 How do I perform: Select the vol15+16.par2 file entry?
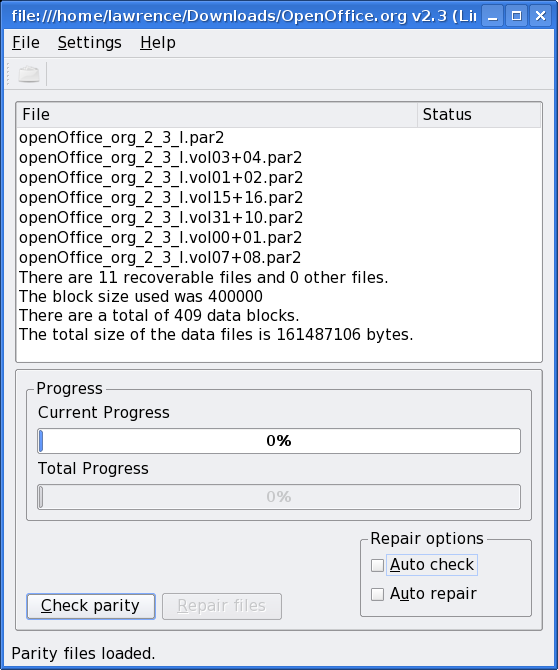coord(161,197)
